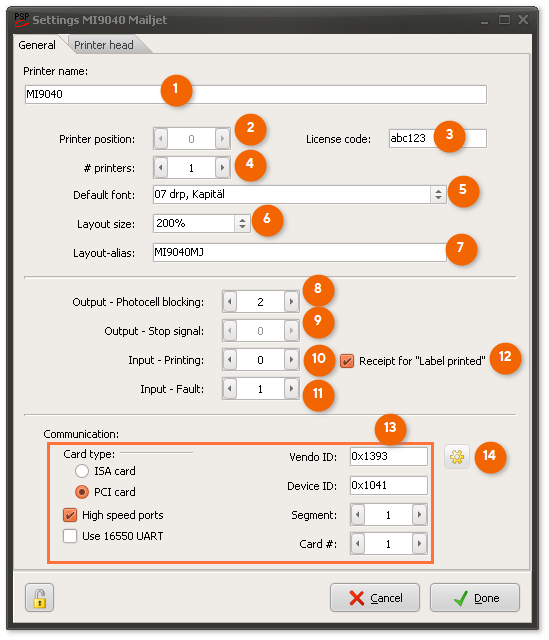Screen dimensions: 549x640
Task: Decrease the Card # value arrow
Action: (x=358, y=544)
